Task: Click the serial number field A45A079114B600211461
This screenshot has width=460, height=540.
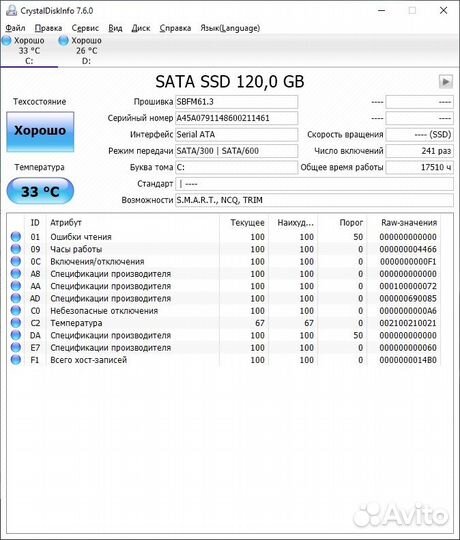Action: pyautogui.click(x=237, y=118)
